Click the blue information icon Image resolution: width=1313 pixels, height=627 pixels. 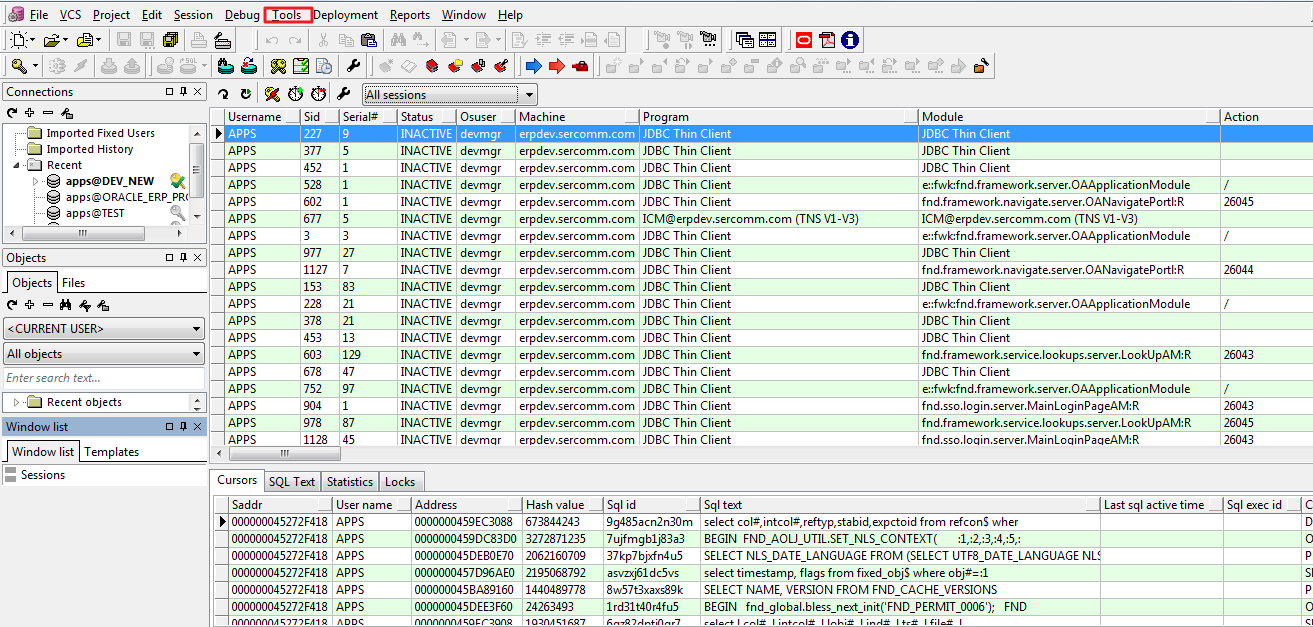tap(849, 40)
